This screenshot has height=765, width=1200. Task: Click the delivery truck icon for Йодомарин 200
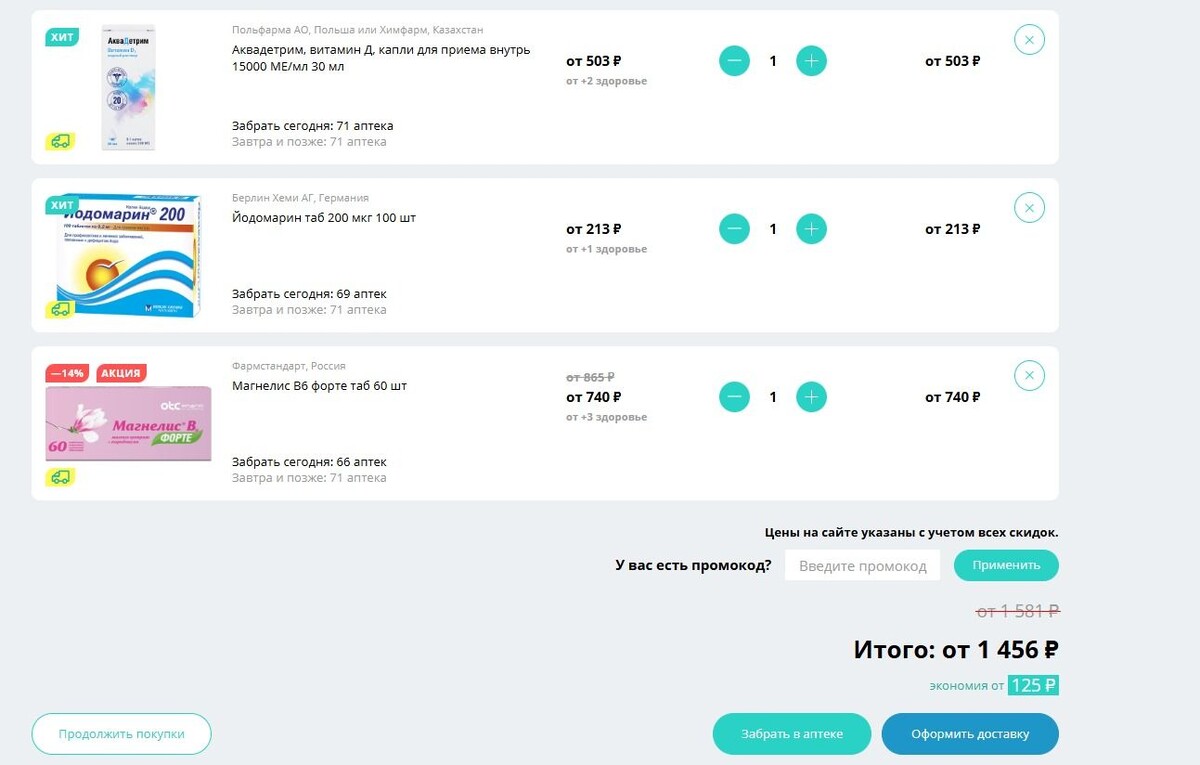pyautogui.click(x=62, y=309)
